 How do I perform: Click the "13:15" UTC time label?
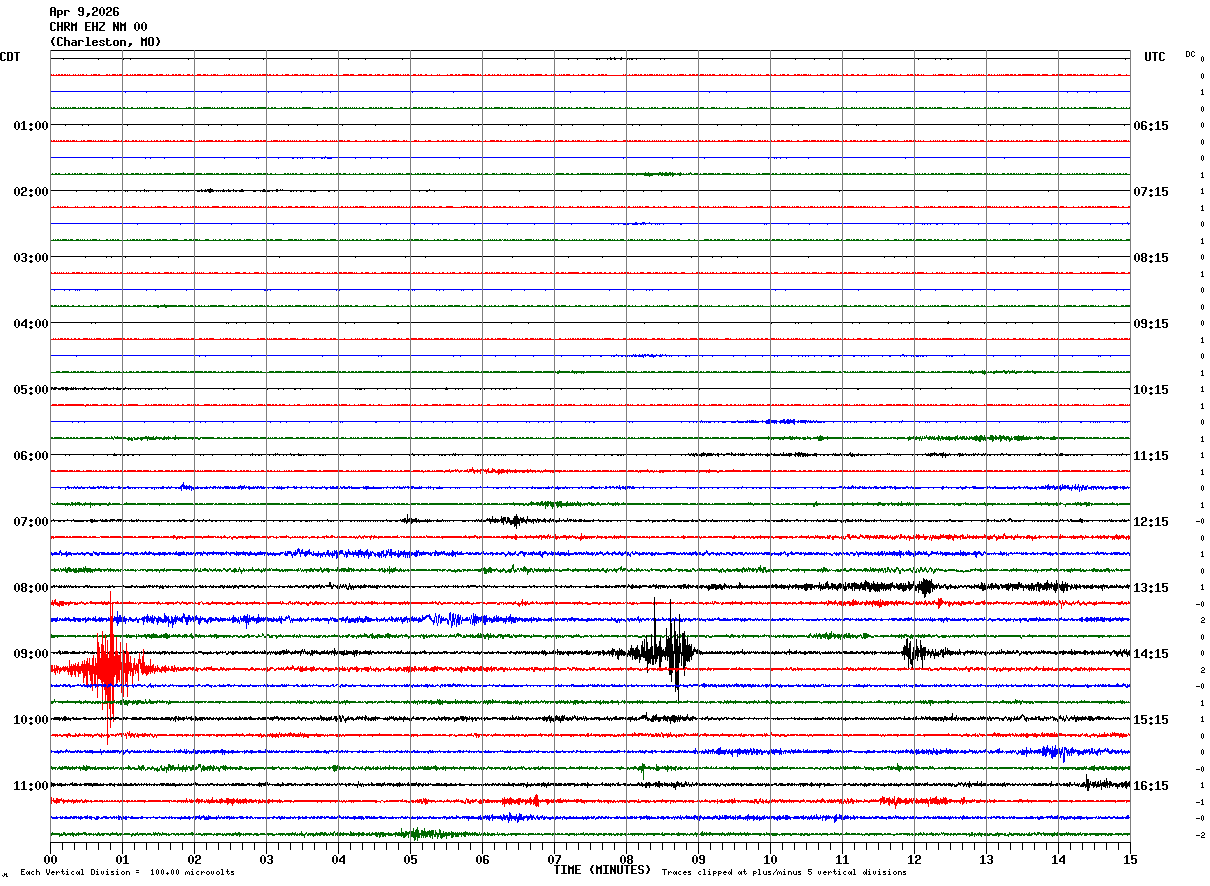point(1151,588)
